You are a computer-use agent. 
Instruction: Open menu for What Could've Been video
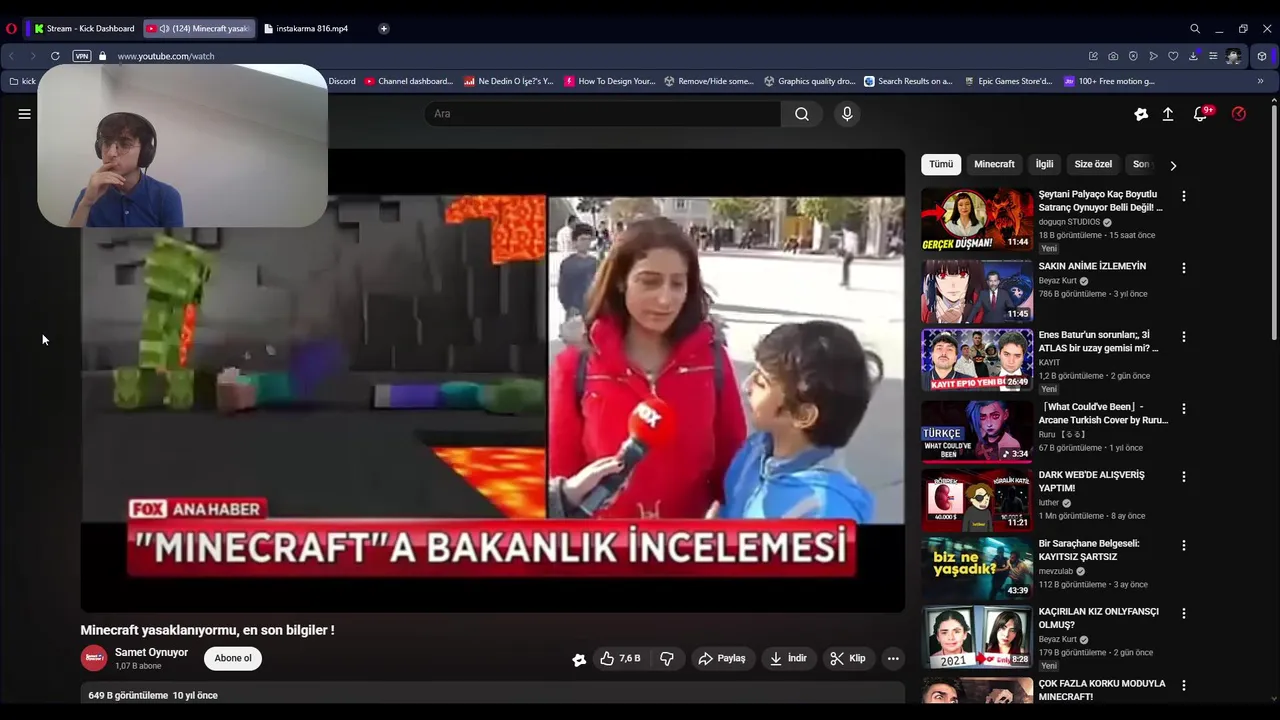coord(1184,409)
